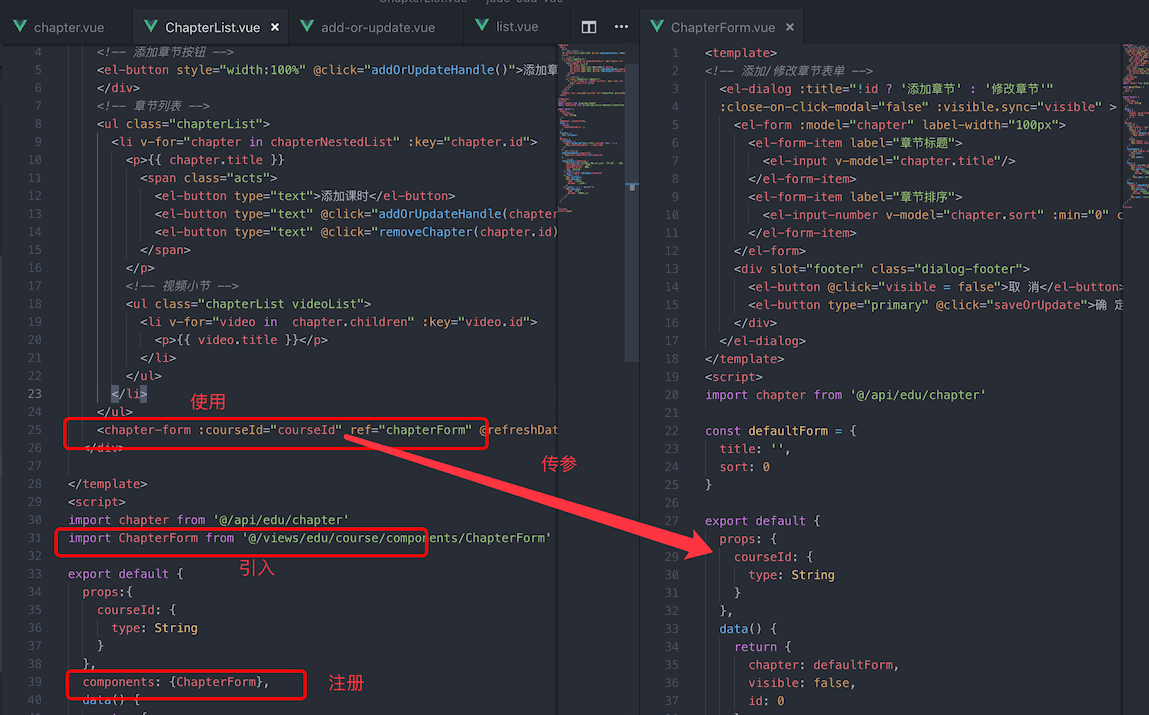Image resolution: width=1149 pixels, height=715 pixels.
Task: Click 'ref="chapterForm"' attribute on line 25
Action: click(x=411, y=430)
